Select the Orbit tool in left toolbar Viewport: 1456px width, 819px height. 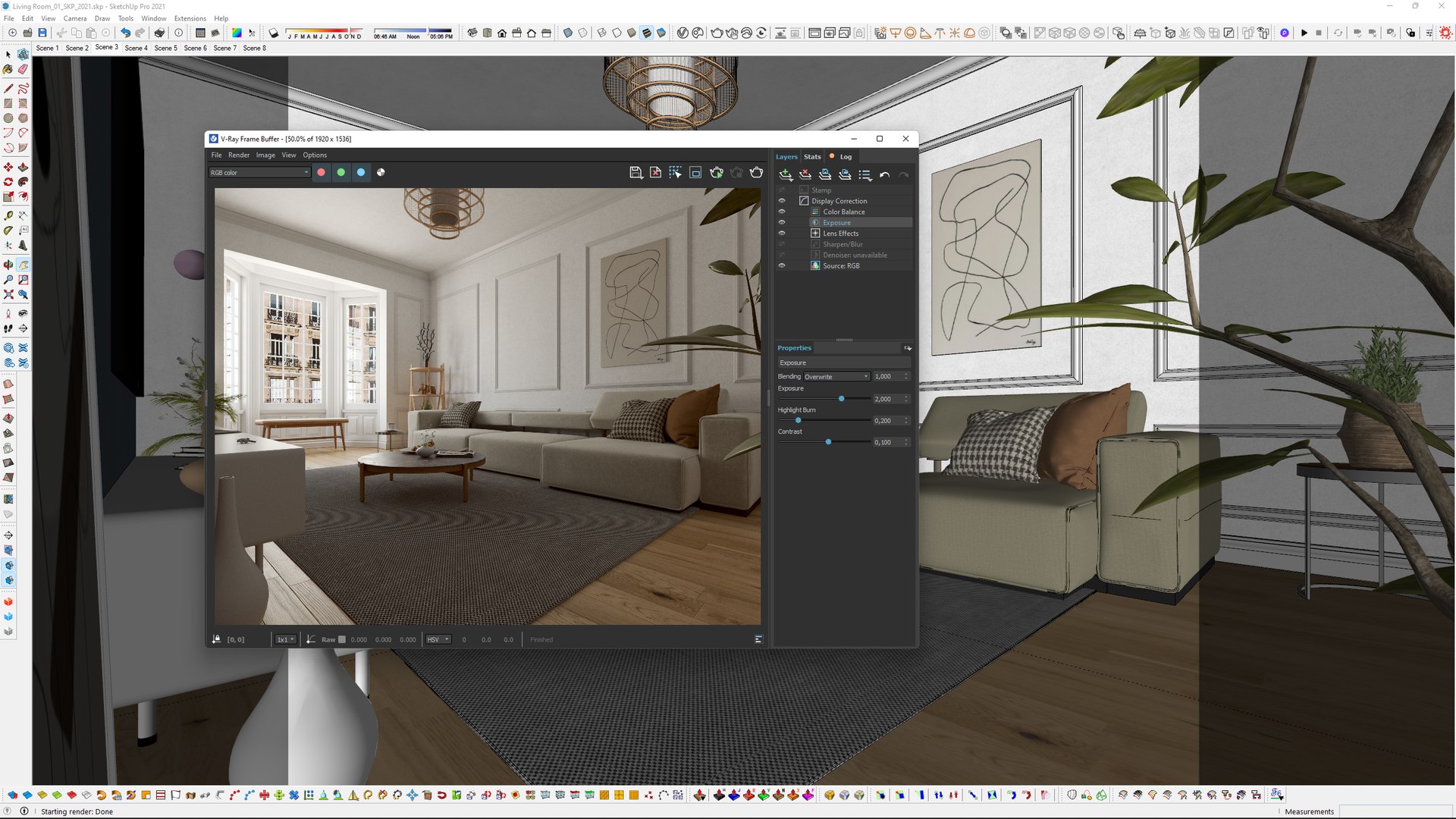8,265
